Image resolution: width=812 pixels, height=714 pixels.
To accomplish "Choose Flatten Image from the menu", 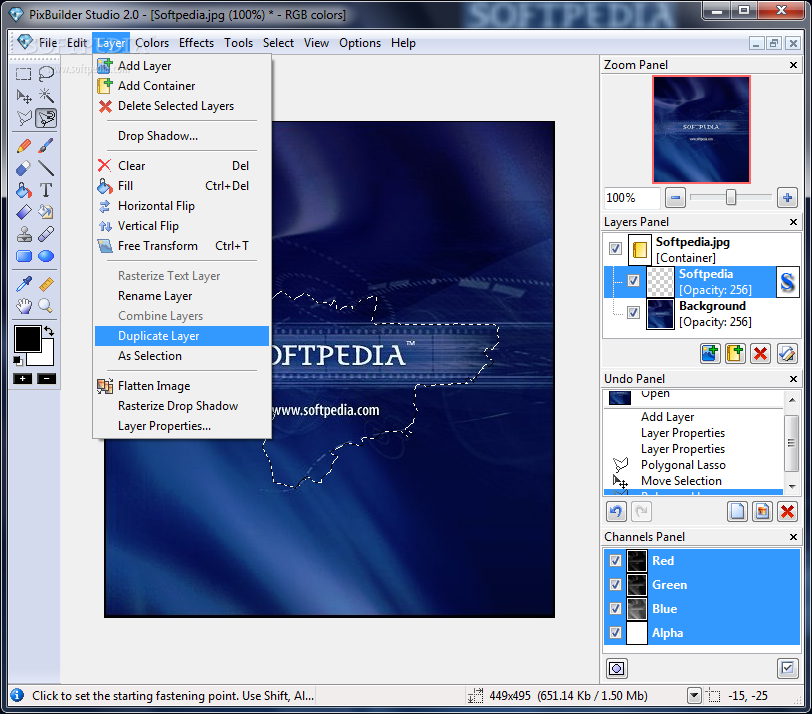I will tap(182, 386).
